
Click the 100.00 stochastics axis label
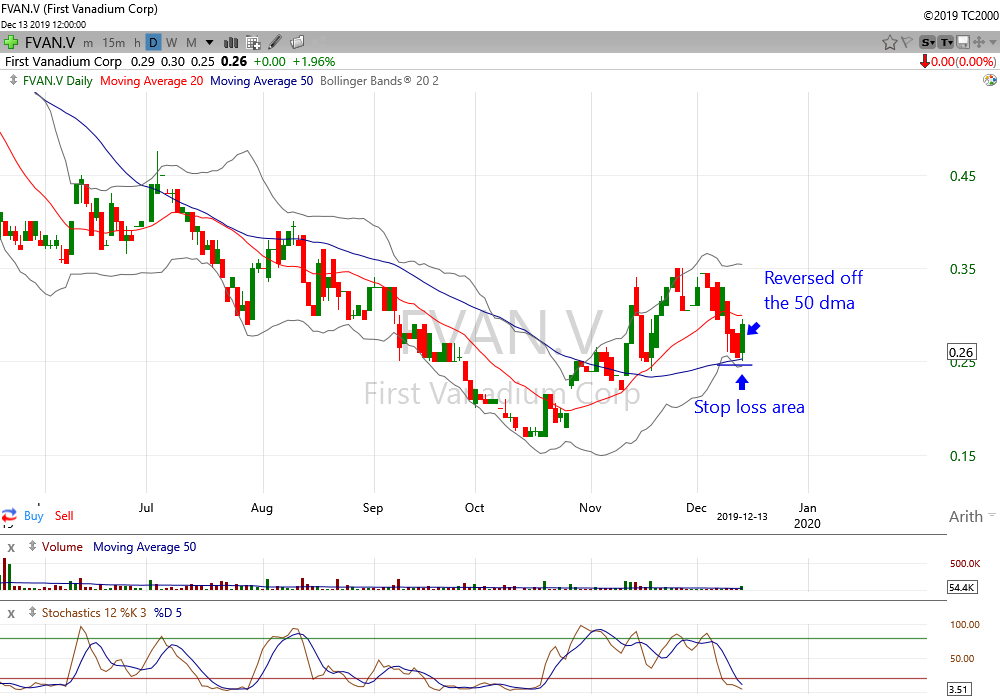click(964, 625)
